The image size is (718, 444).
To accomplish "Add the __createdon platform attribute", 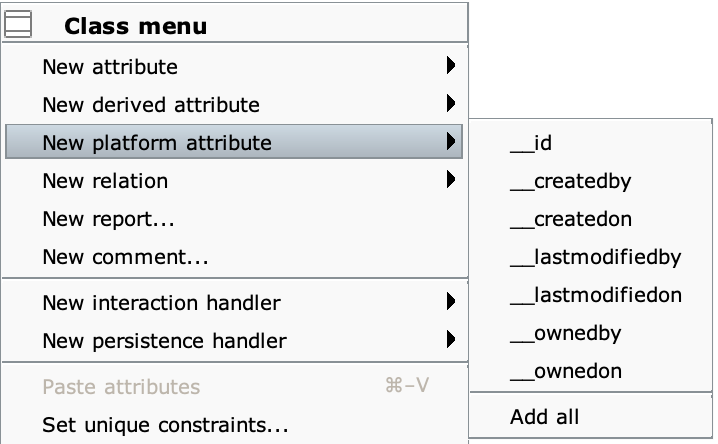I will [591, 219].
